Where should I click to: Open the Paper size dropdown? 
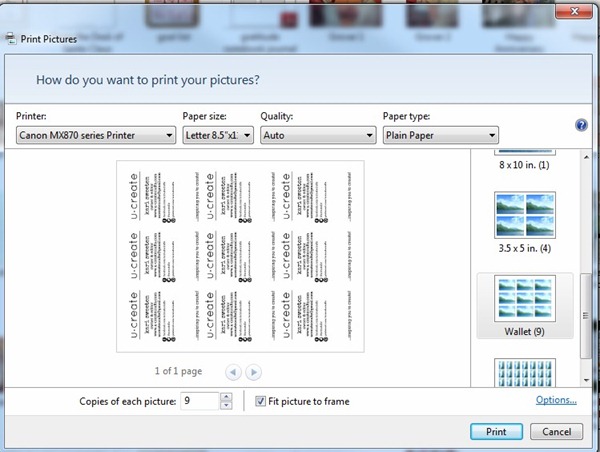tap(218, 135)
